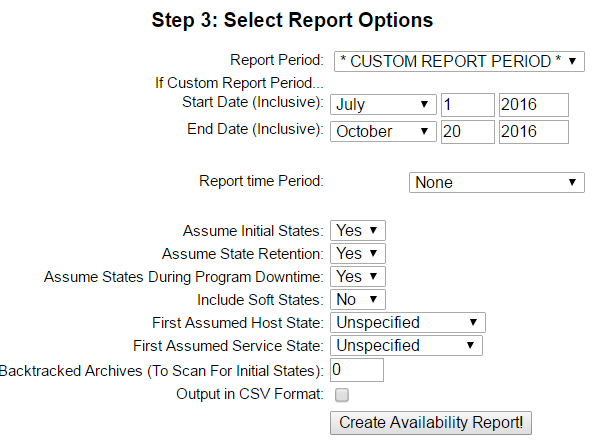Open the Start Date month dropdown

(x=383, y=104)
